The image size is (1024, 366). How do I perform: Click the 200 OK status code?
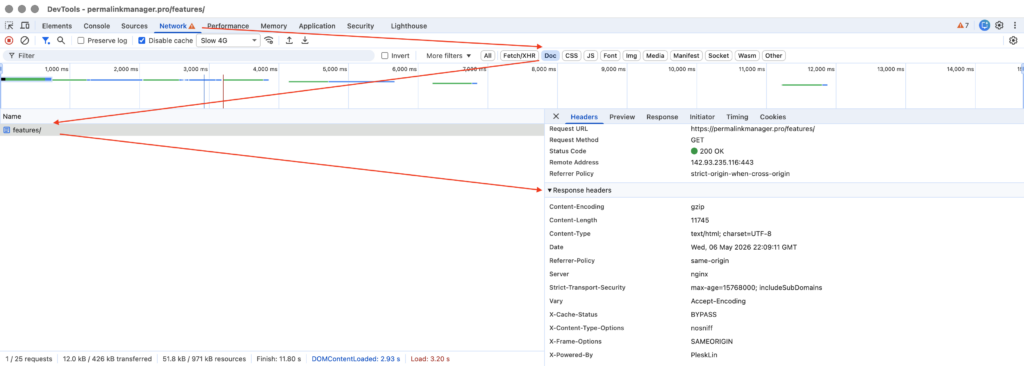tap(707, 151)
